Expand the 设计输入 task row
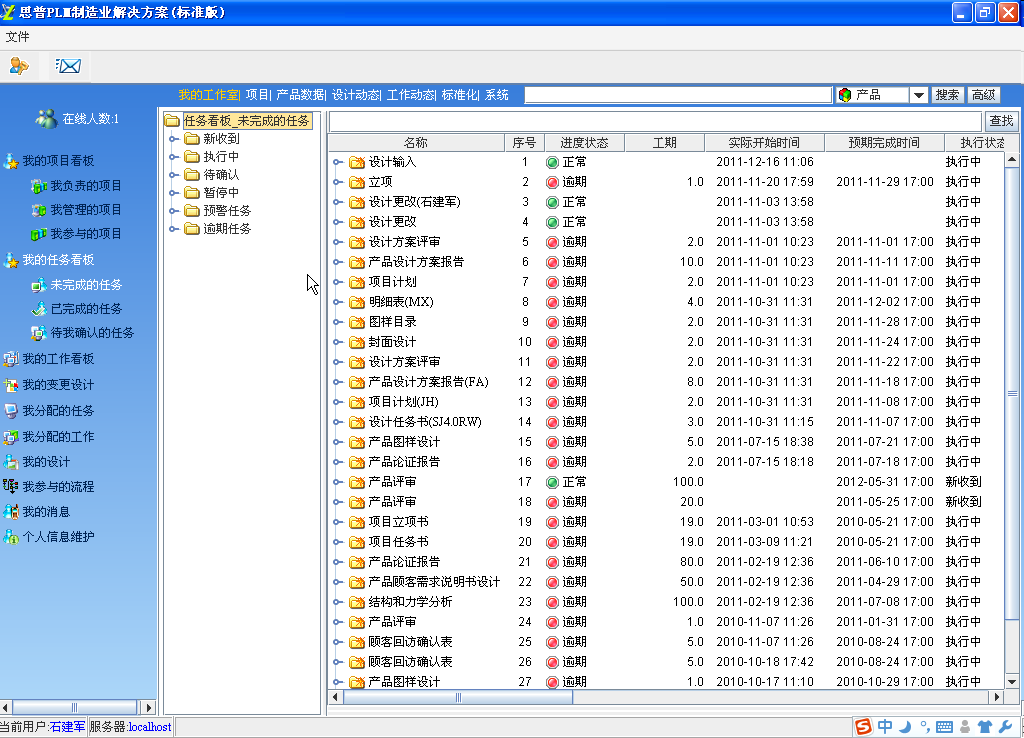The height and width of the screenshot is (738, 1024). tap(338, 162)
